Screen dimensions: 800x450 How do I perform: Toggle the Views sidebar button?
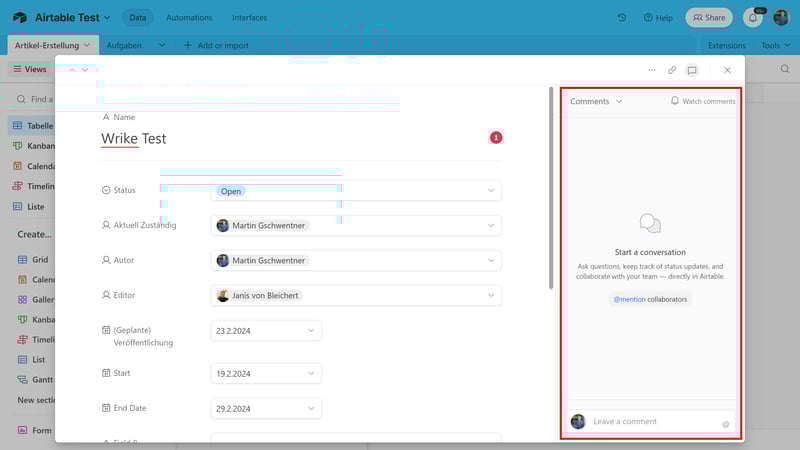tap(30, 69)
